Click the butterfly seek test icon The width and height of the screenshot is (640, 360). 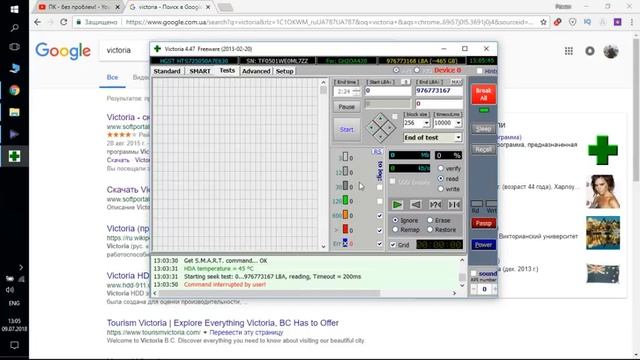454,205
